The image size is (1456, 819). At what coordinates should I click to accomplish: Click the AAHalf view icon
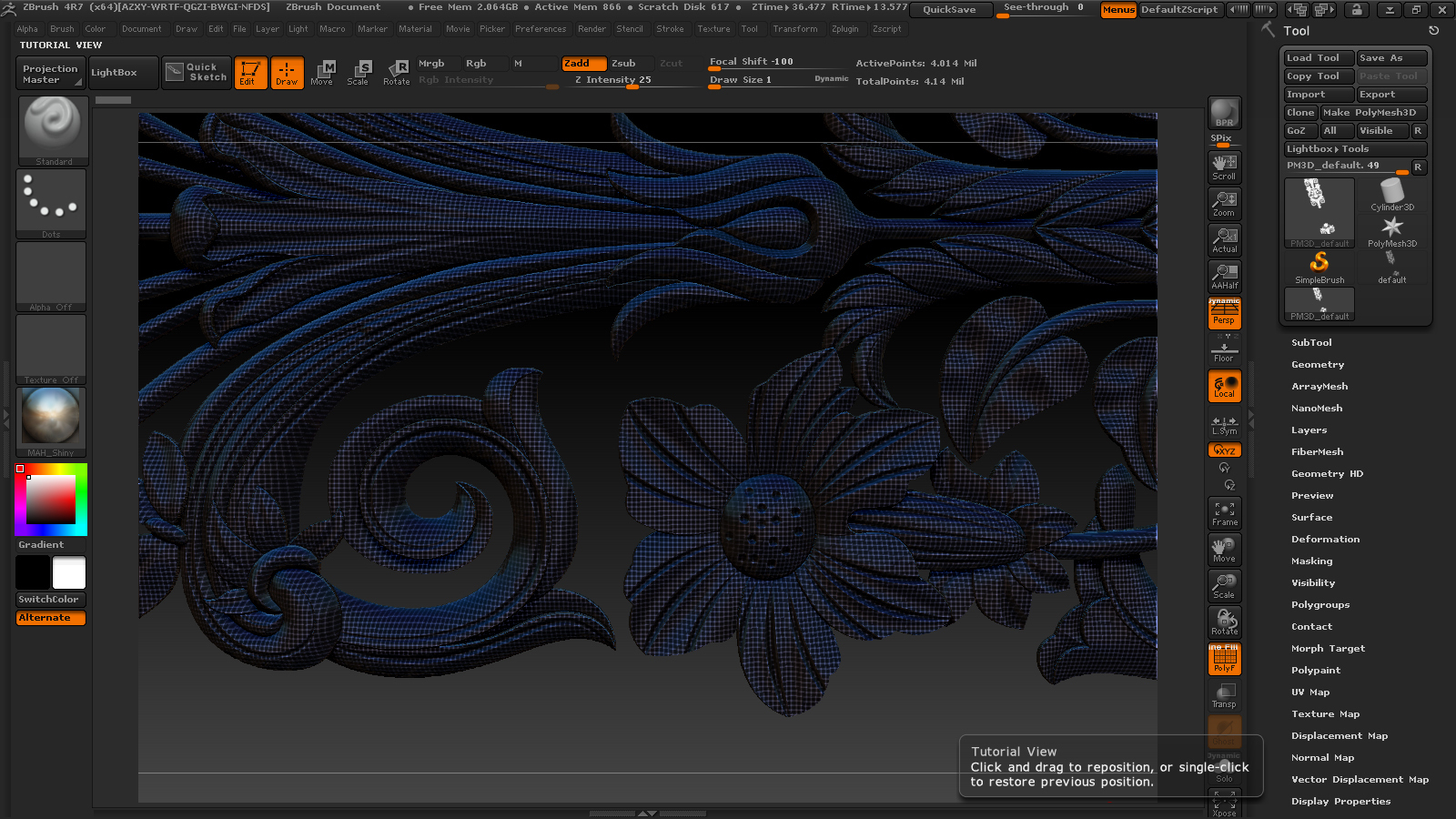pyautogui.click(x=1224, y=276)
